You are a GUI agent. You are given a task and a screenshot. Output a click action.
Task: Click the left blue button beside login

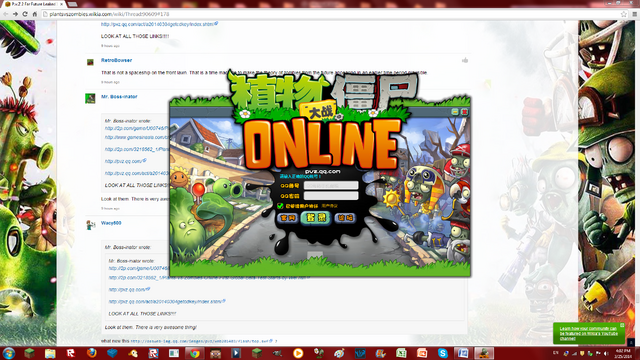point(288,218)
